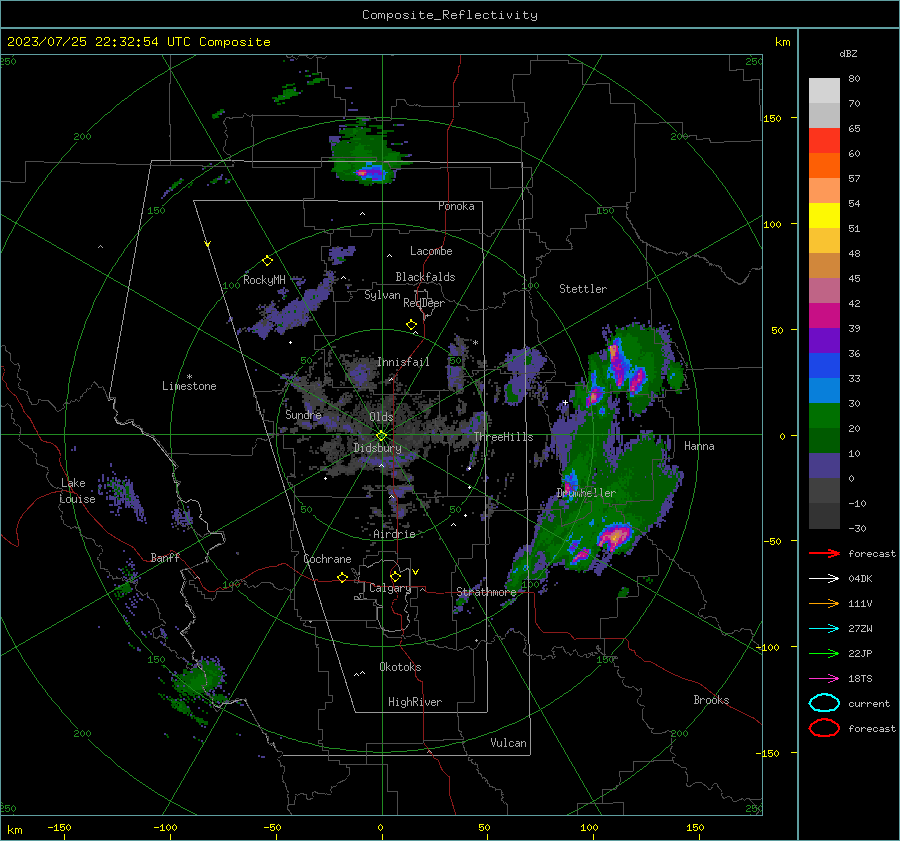This screenshot has width=900, height=841.
Task: Click the Lacombe label on map
Action: (431, 251)
